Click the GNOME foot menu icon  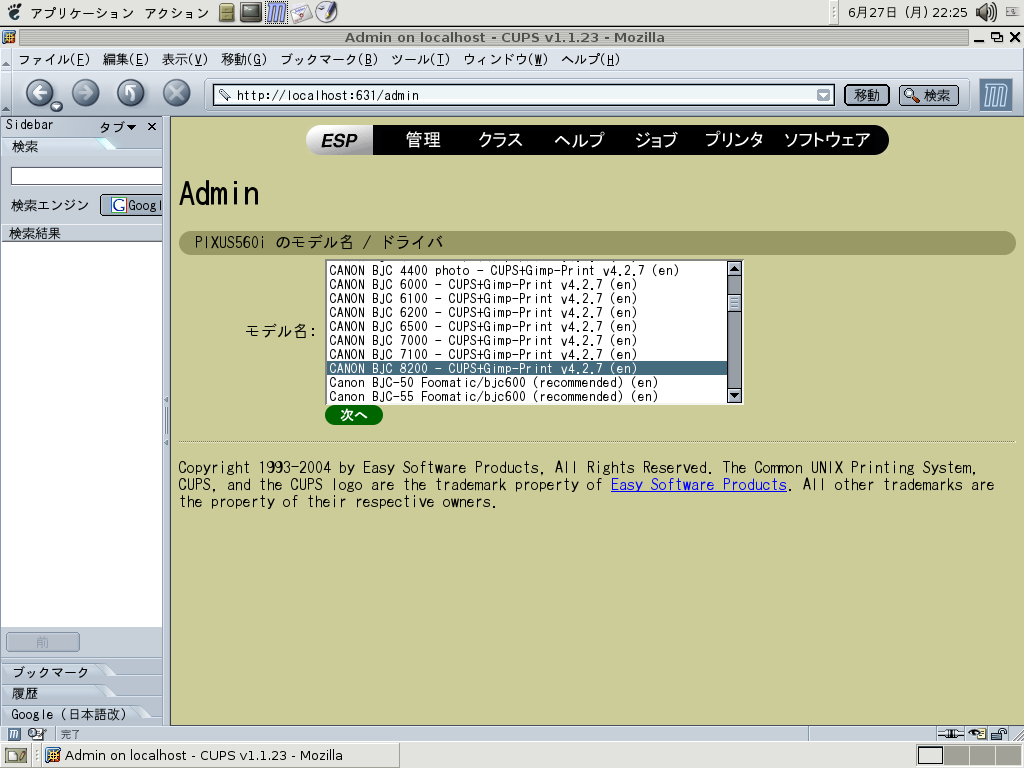[x=13, y=12]
